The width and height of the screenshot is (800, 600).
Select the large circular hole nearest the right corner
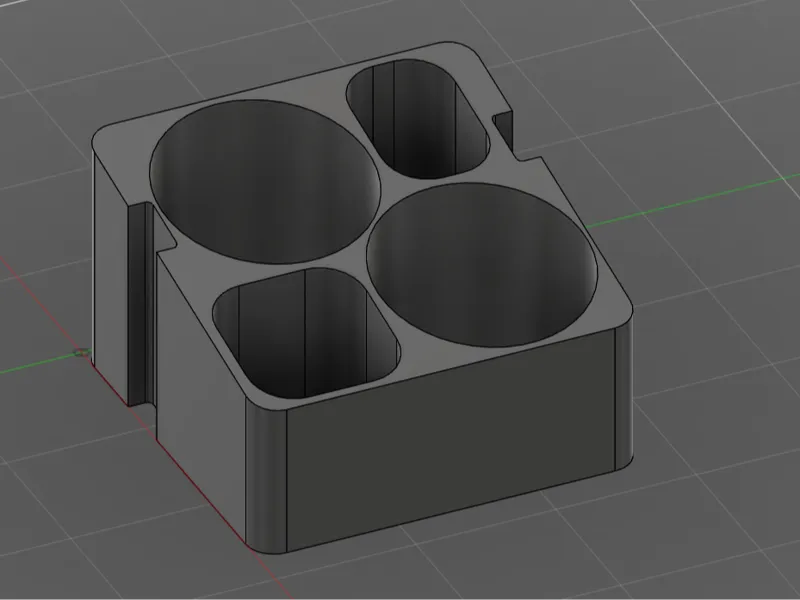click(482, 265)
